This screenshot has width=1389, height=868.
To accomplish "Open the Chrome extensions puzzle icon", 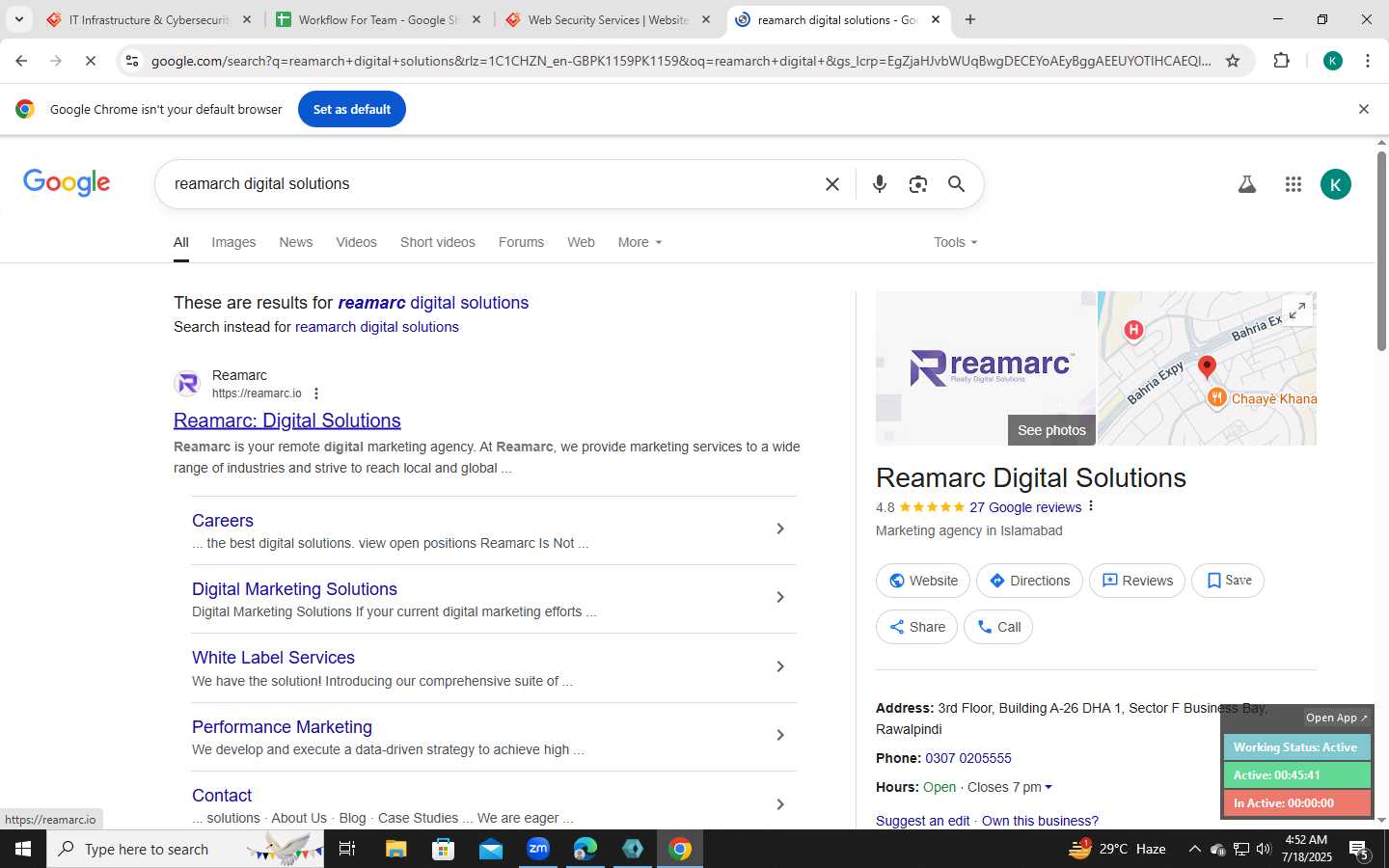I will click(x=1281, y=61).
